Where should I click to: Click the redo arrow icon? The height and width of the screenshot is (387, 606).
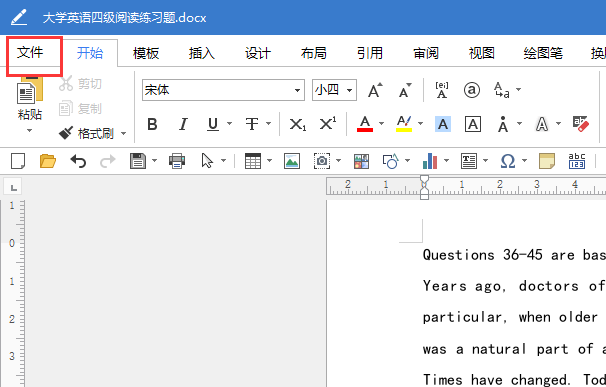[x=108, y=161]
